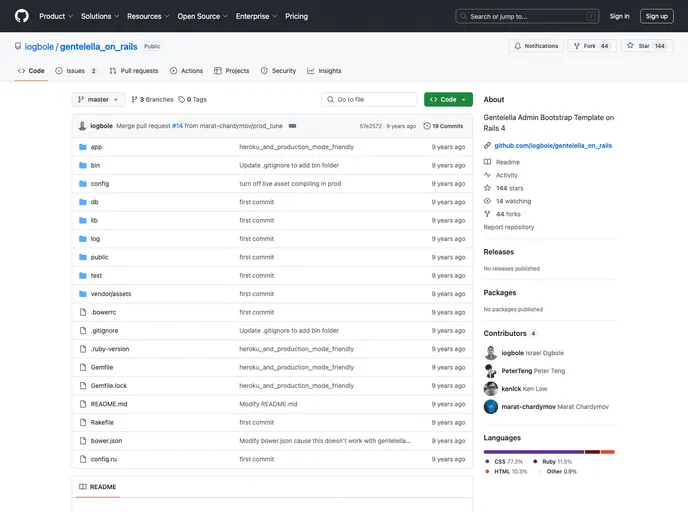This screenshot has width=688, height=512.
Task: Select the README tab below file list
Action: [98, 487]
